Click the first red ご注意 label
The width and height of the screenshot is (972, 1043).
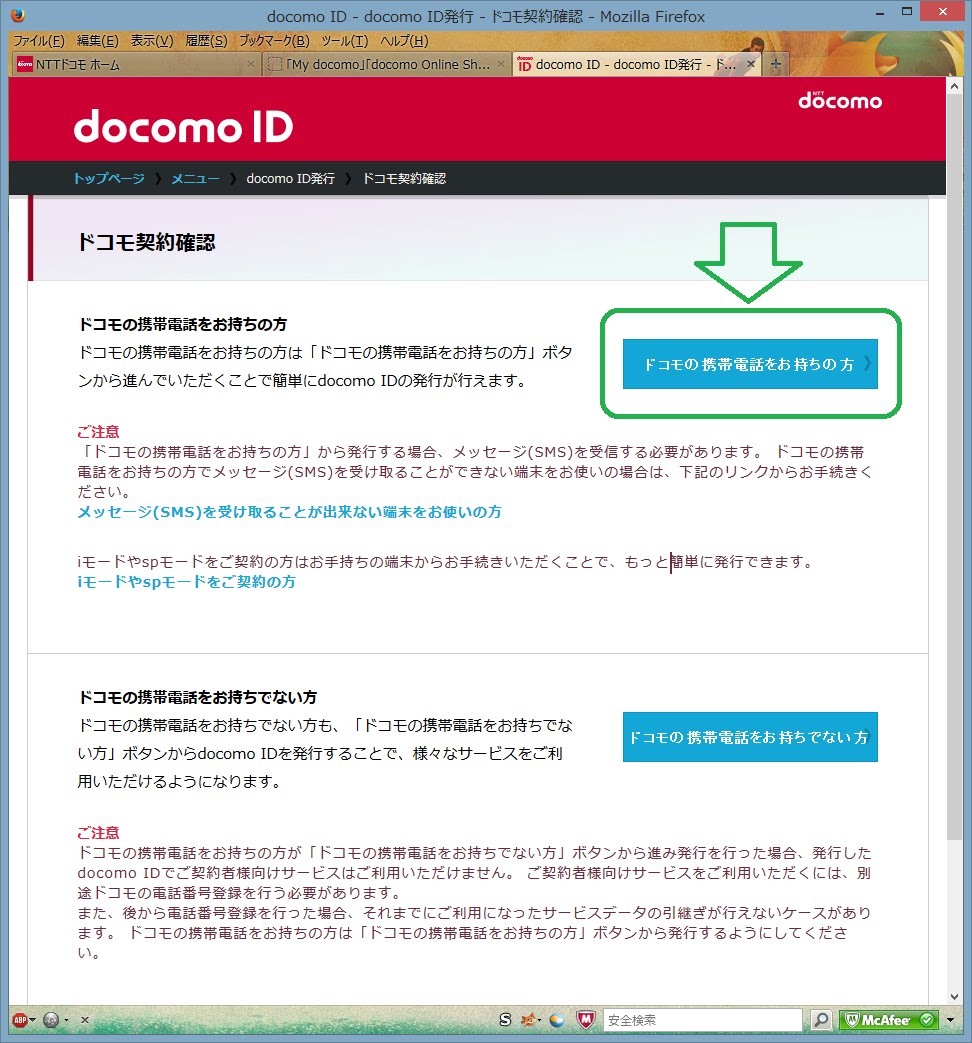coord(98,432)
